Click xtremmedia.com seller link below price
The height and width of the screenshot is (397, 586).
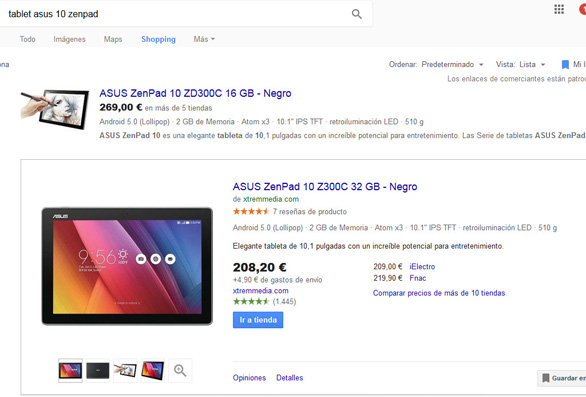point(260,291)
